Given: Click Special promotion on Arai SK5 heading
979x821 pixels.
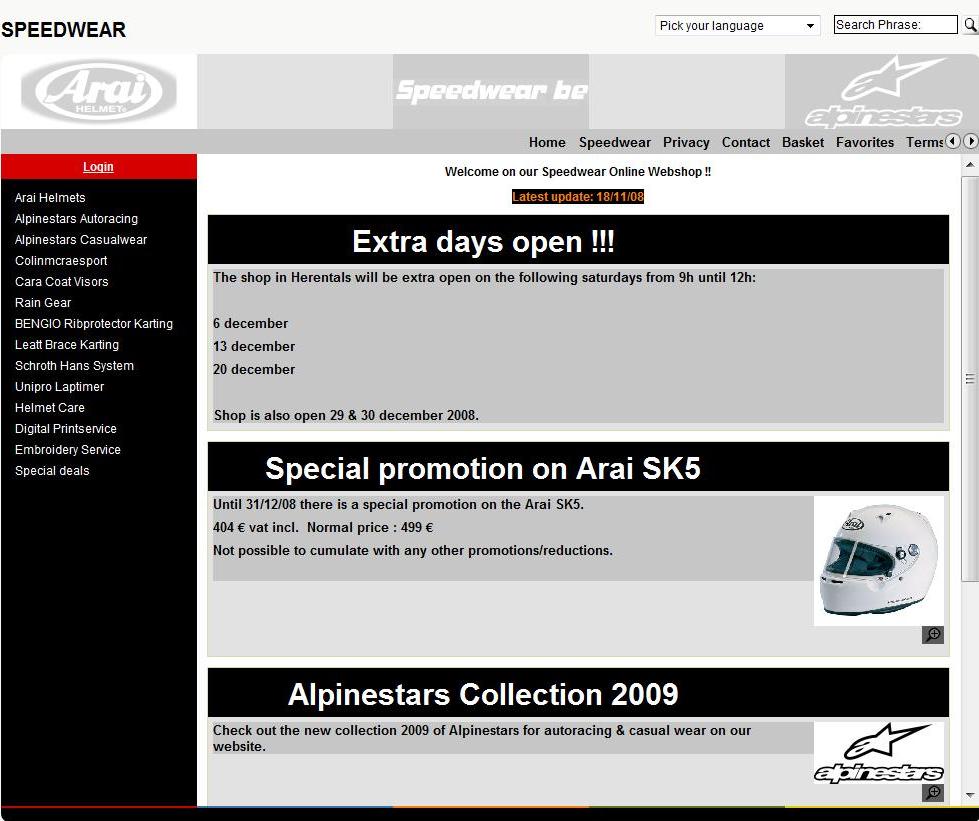Looking at the screenshot, I should coord(483,468).
